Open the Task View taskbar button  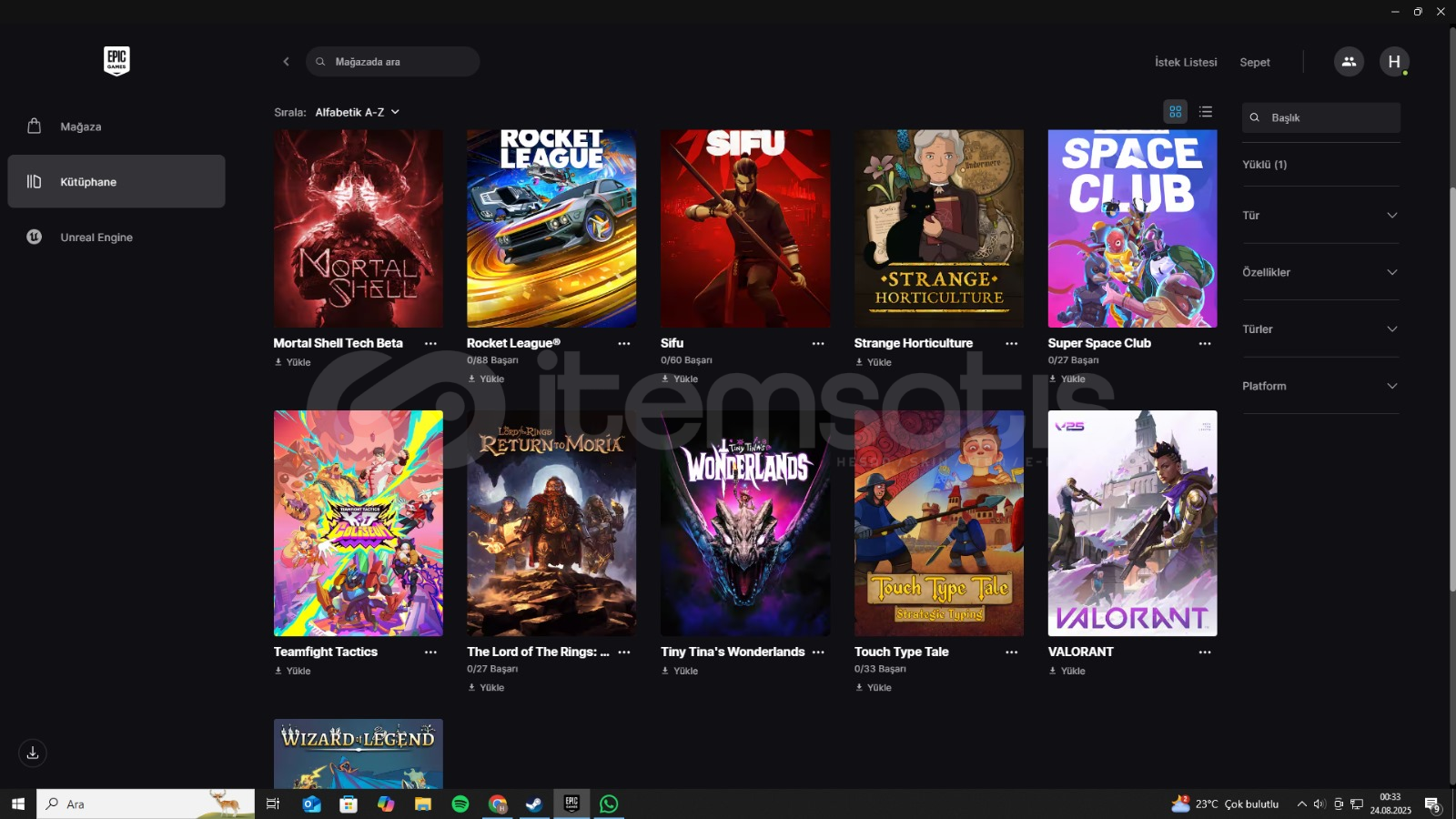[272, 804]
